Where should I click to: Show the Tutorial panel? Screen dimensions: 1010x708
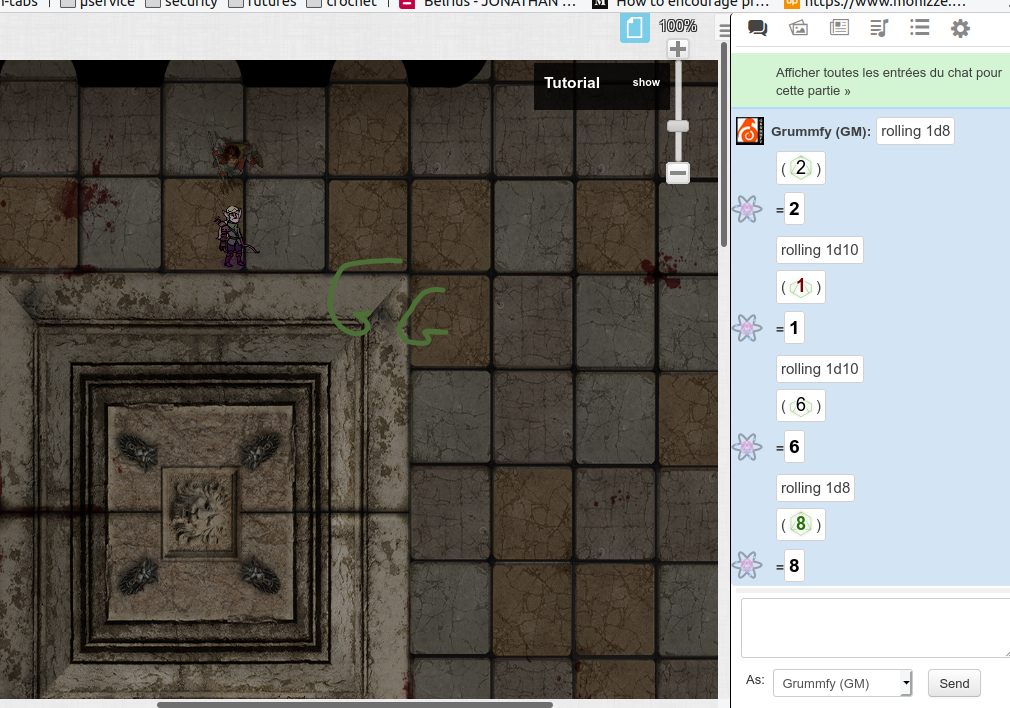646,82
